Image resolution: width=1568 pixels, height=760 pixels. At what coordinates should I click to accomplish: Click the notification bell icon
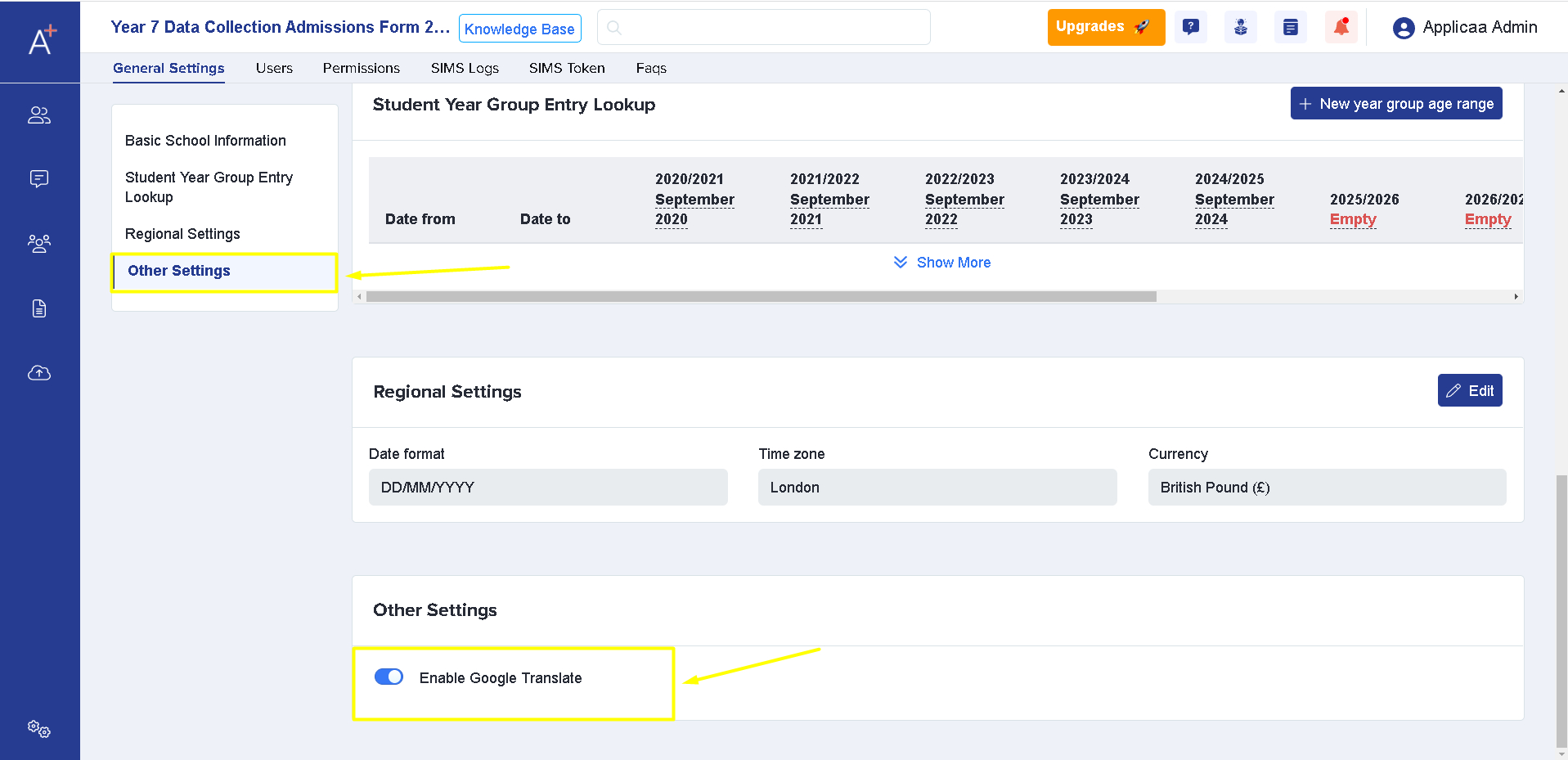1341,27
